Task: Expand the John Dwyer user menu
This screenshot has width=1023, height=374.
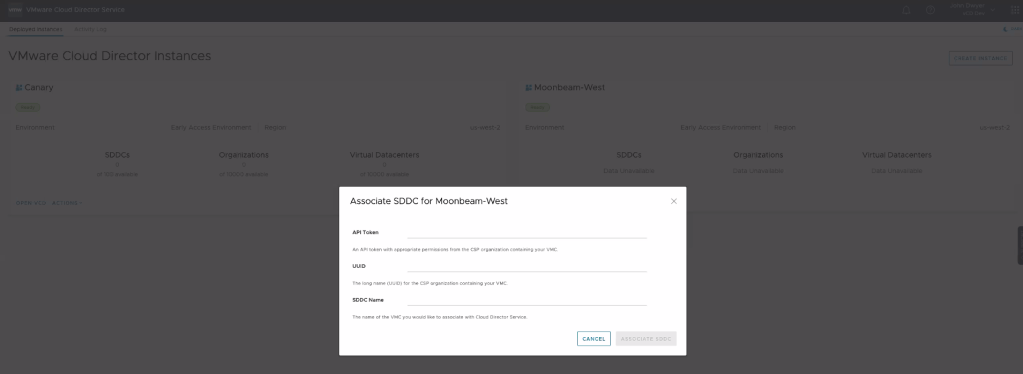Action: (972, 9)
